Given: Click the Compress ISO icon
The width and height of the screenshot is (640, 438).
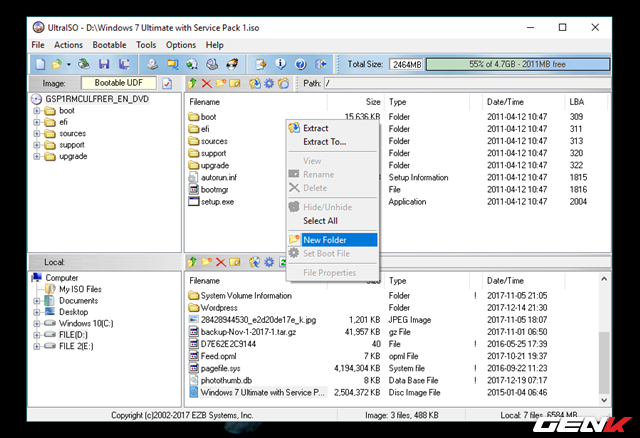Looking at the screenshot, I should point(192,64).
